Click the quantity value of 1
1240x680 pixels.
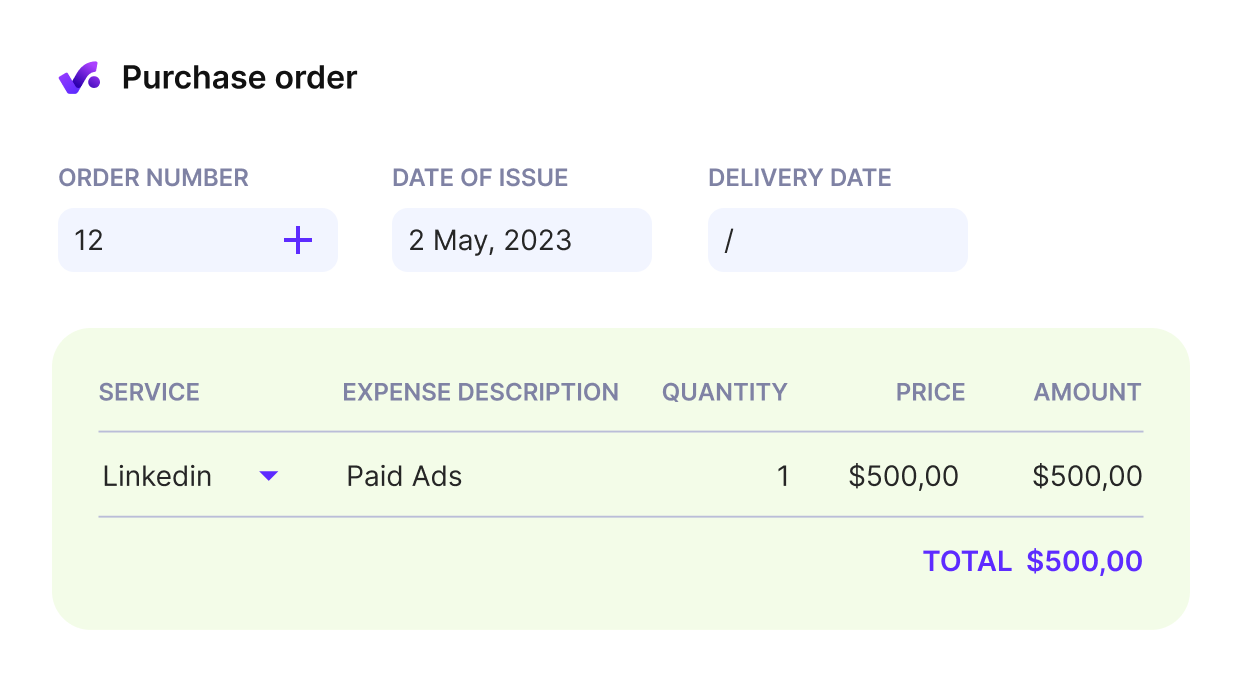(783, 476)
